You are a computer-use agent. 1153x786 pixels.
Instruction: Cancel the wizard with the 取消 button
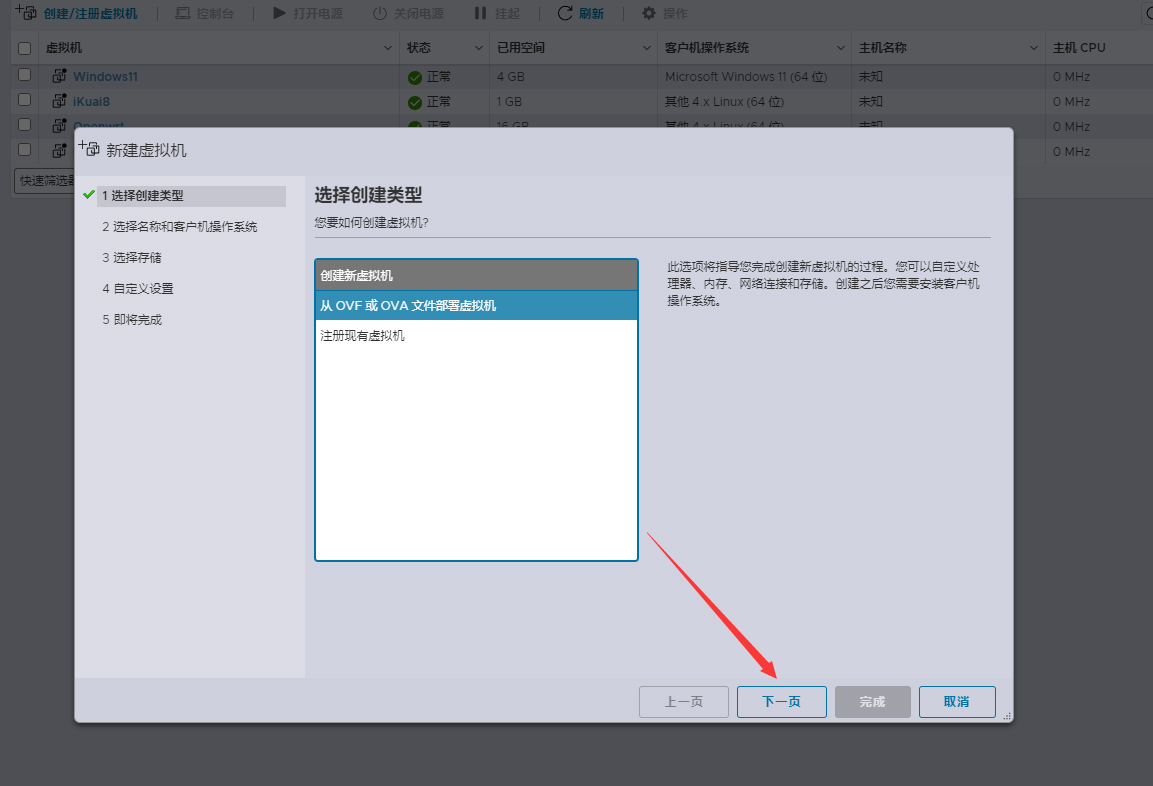point(956,702)
